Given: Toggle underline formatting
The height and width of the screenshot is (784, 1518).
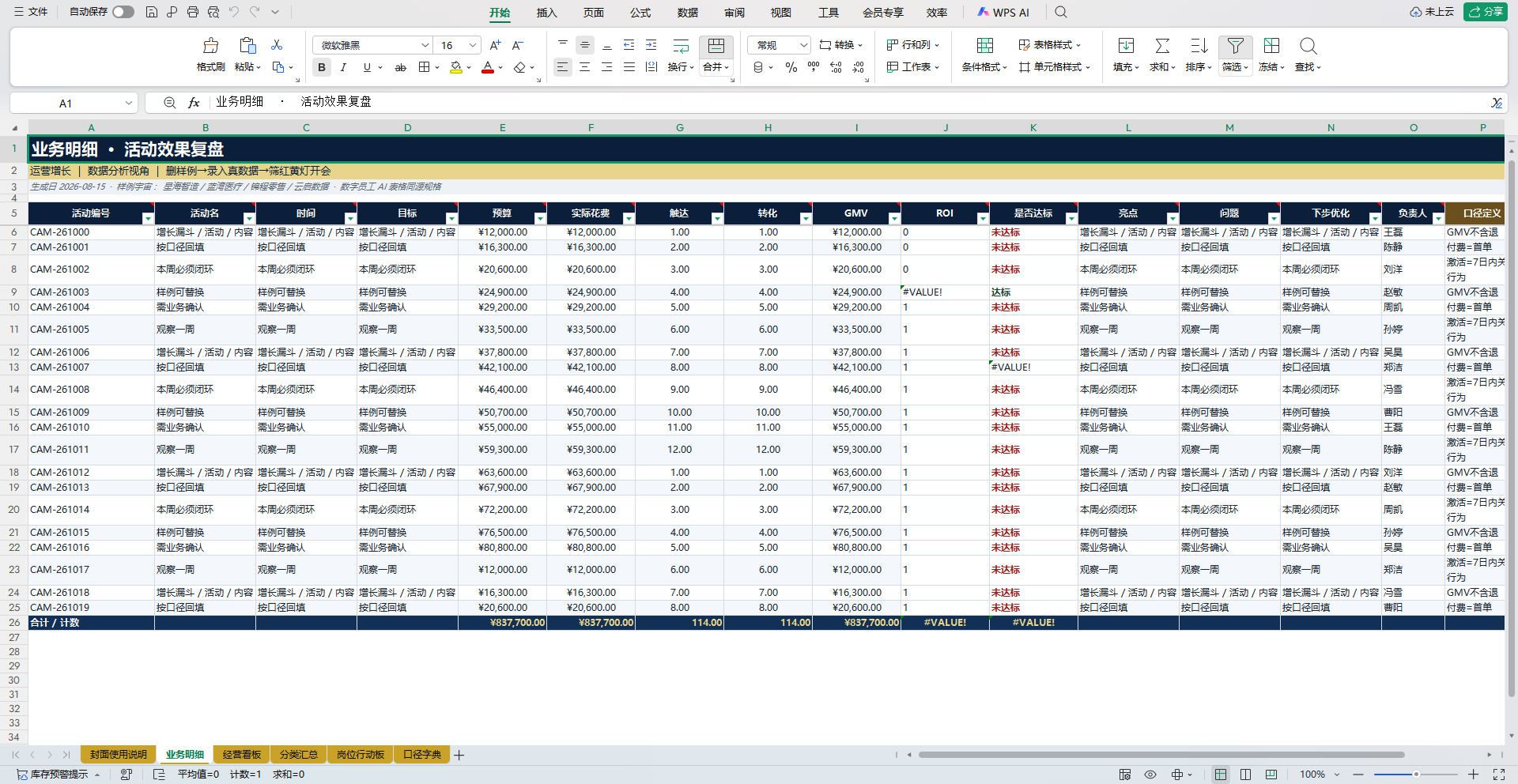Looking at the screenshot, I should (x=367, y=68).
